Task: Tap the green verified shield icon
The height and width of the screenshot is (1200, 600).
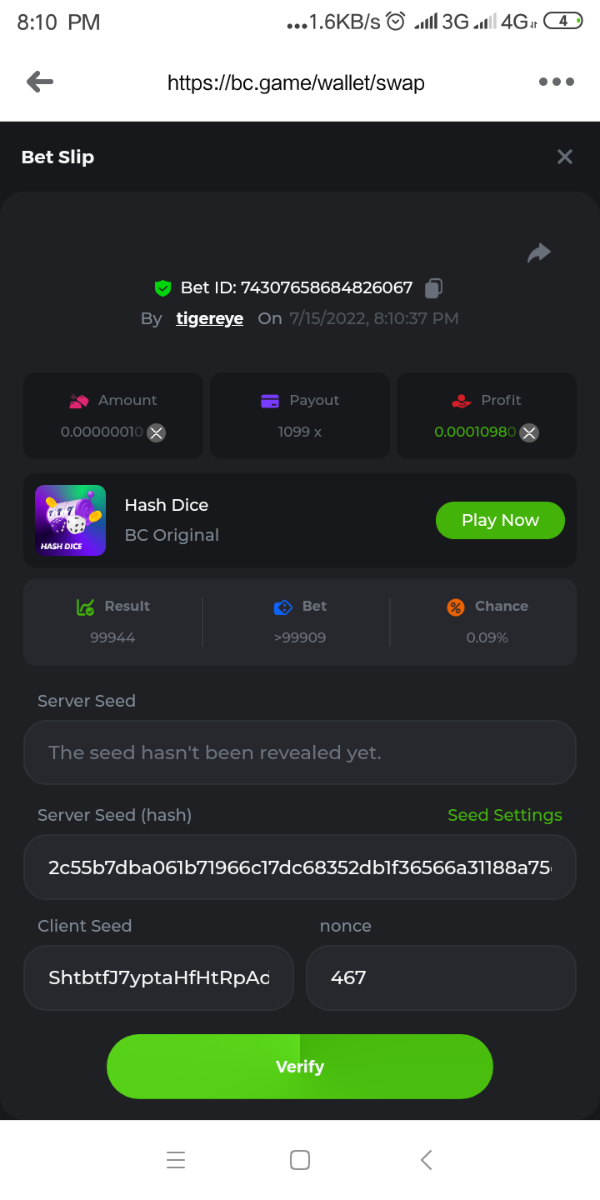Action: (x=163, y=288)
